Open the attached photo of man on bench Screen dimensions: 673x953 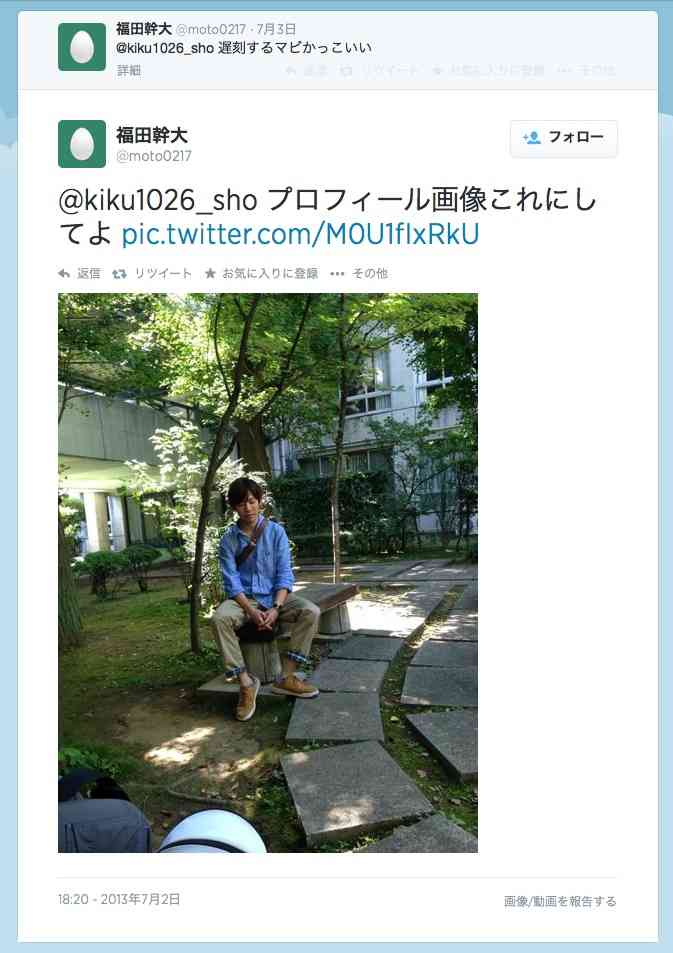(x=268, y=573)
